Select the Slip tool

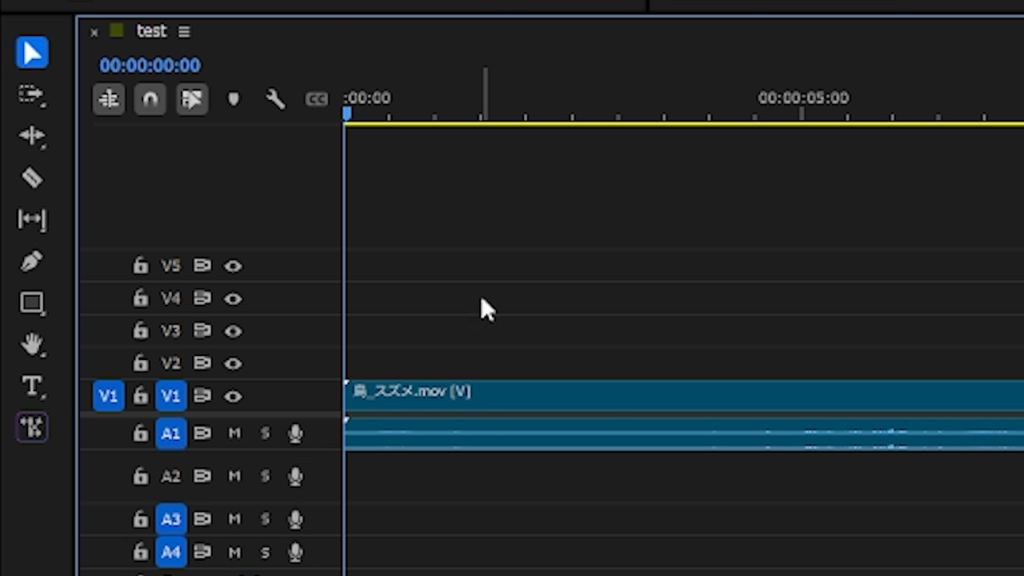coord(32,219)
